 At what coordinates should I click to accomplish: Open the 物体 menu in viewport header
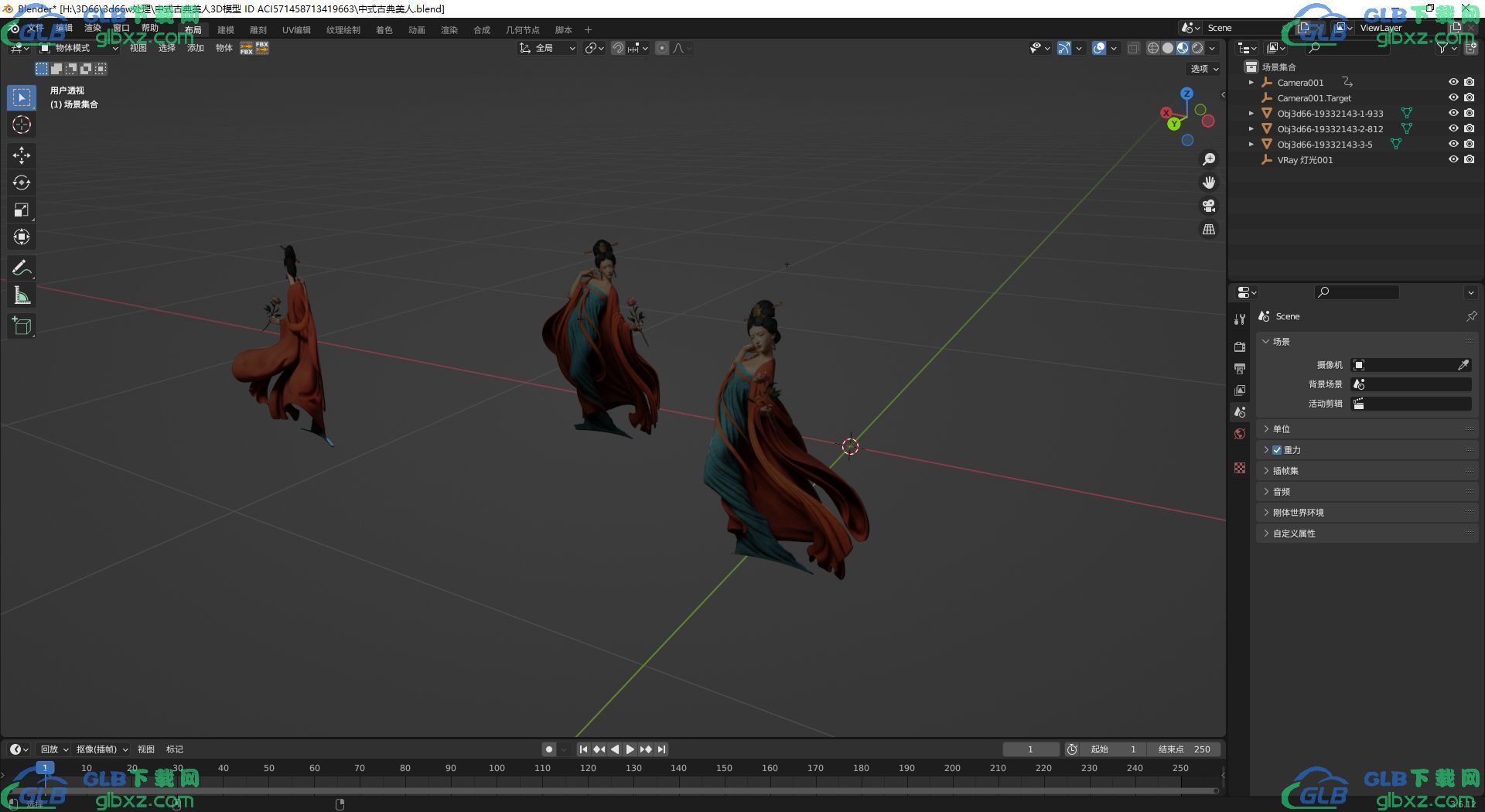[224, 48]
